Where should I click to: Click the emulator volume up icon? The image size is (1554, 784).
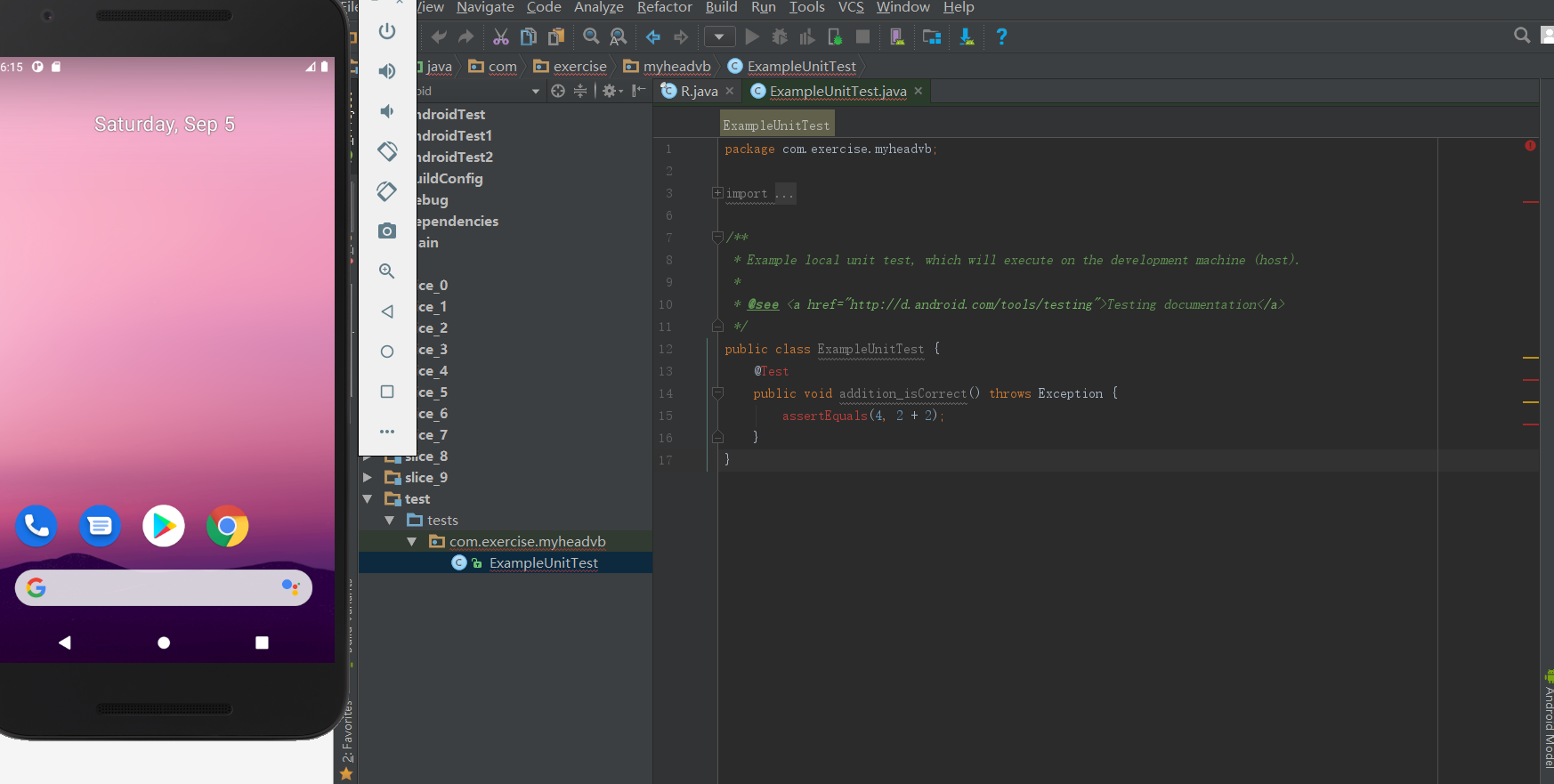coord(386,71)
